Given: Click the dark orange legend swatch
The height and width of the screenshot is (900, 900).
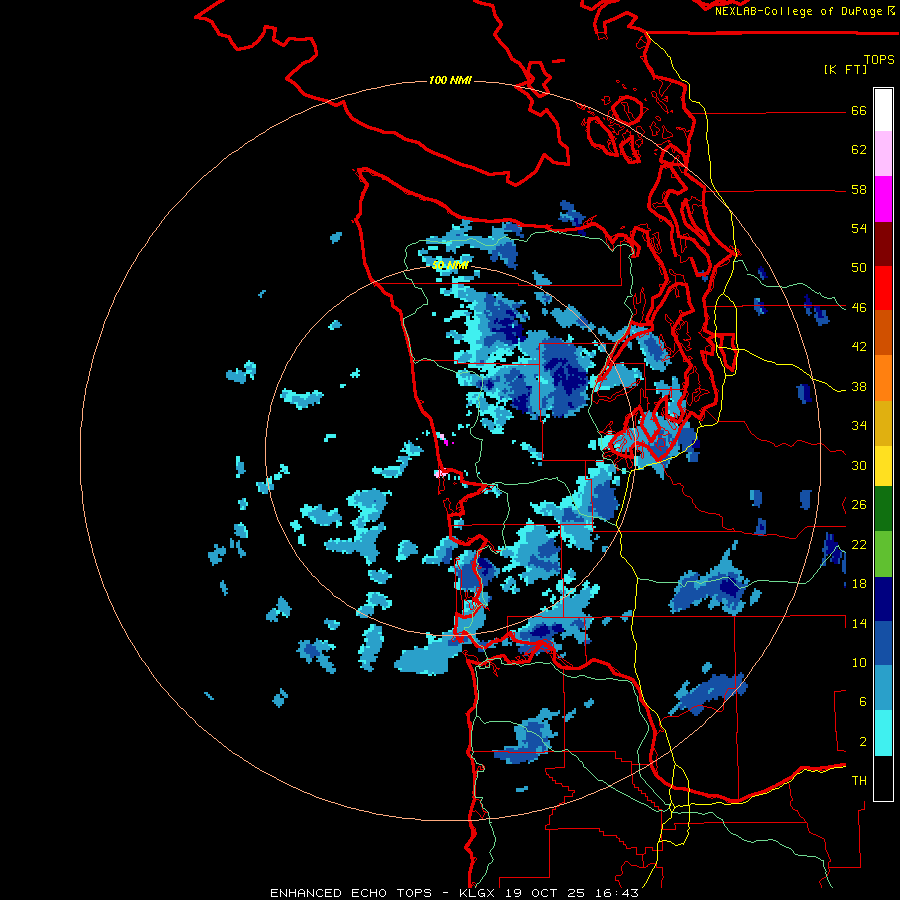Looking at the screenshot, I should tap(883, 332).
